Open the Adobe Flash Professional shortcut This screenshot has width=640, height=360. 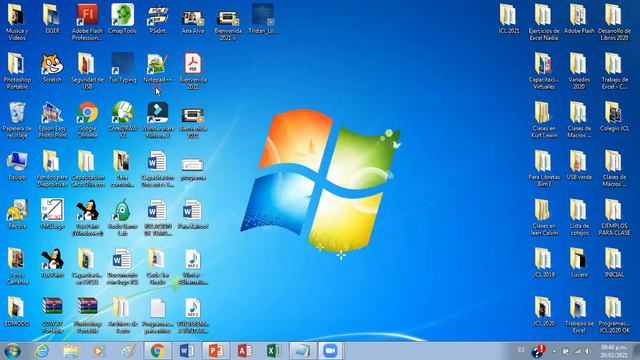point(87,22)
